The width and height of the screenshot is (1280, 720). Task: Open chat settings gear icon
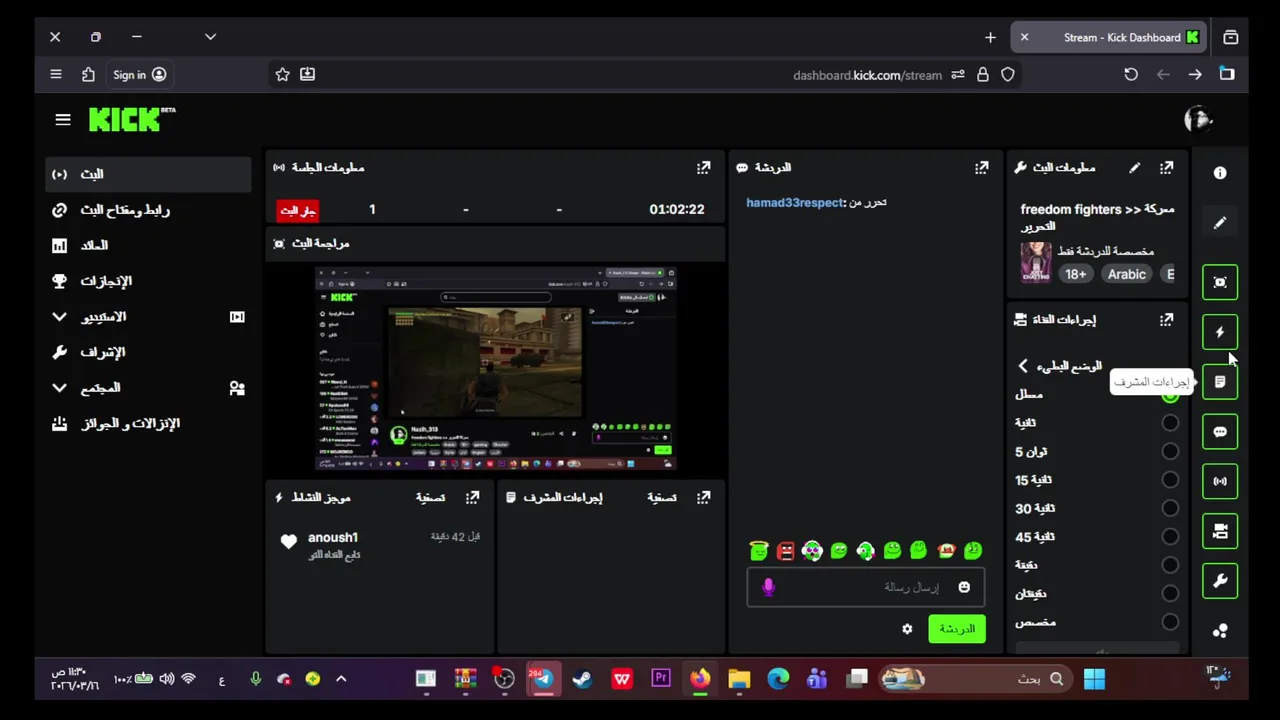click(x=907, y=629)
